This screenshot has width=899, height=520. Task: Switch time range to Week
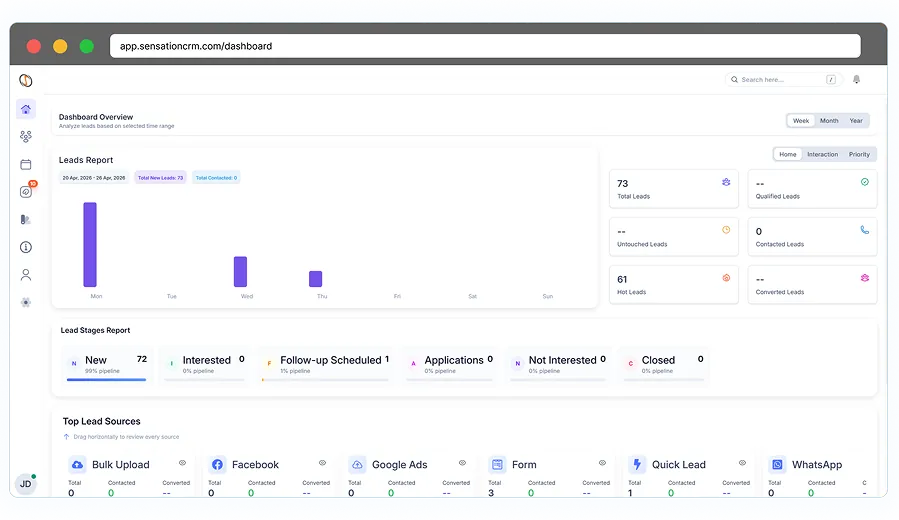pos(801,120)
